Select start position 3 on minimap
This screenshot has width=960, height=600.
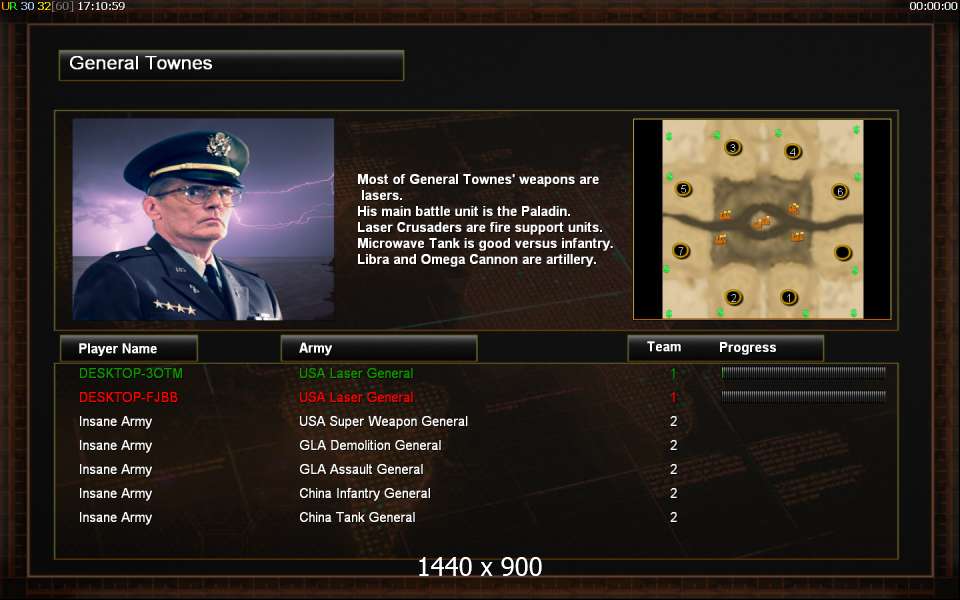(x=733, y=148)
